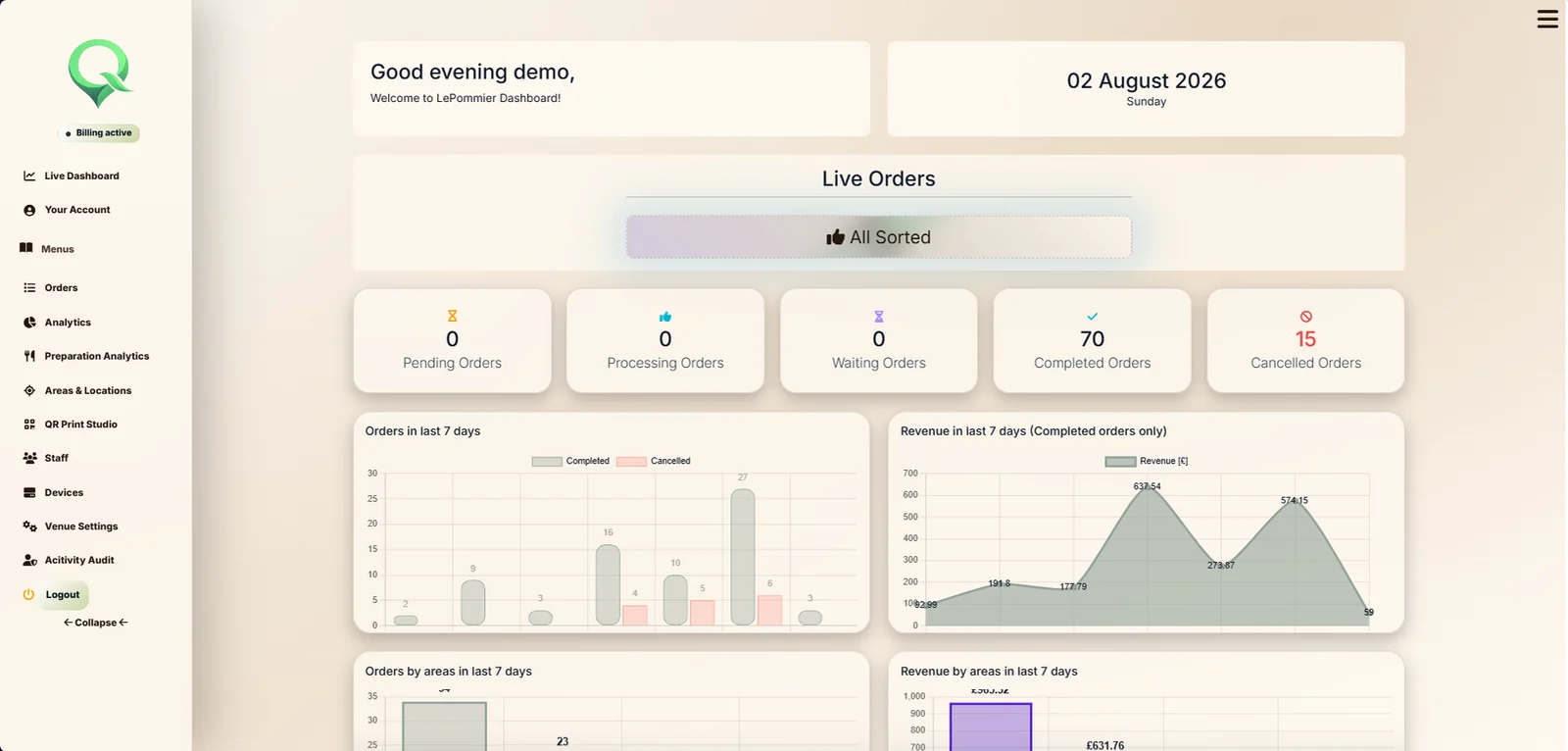Click the Areas & Locations target icon
Viewport: 1568px width, 751px height.
(29, 390)
